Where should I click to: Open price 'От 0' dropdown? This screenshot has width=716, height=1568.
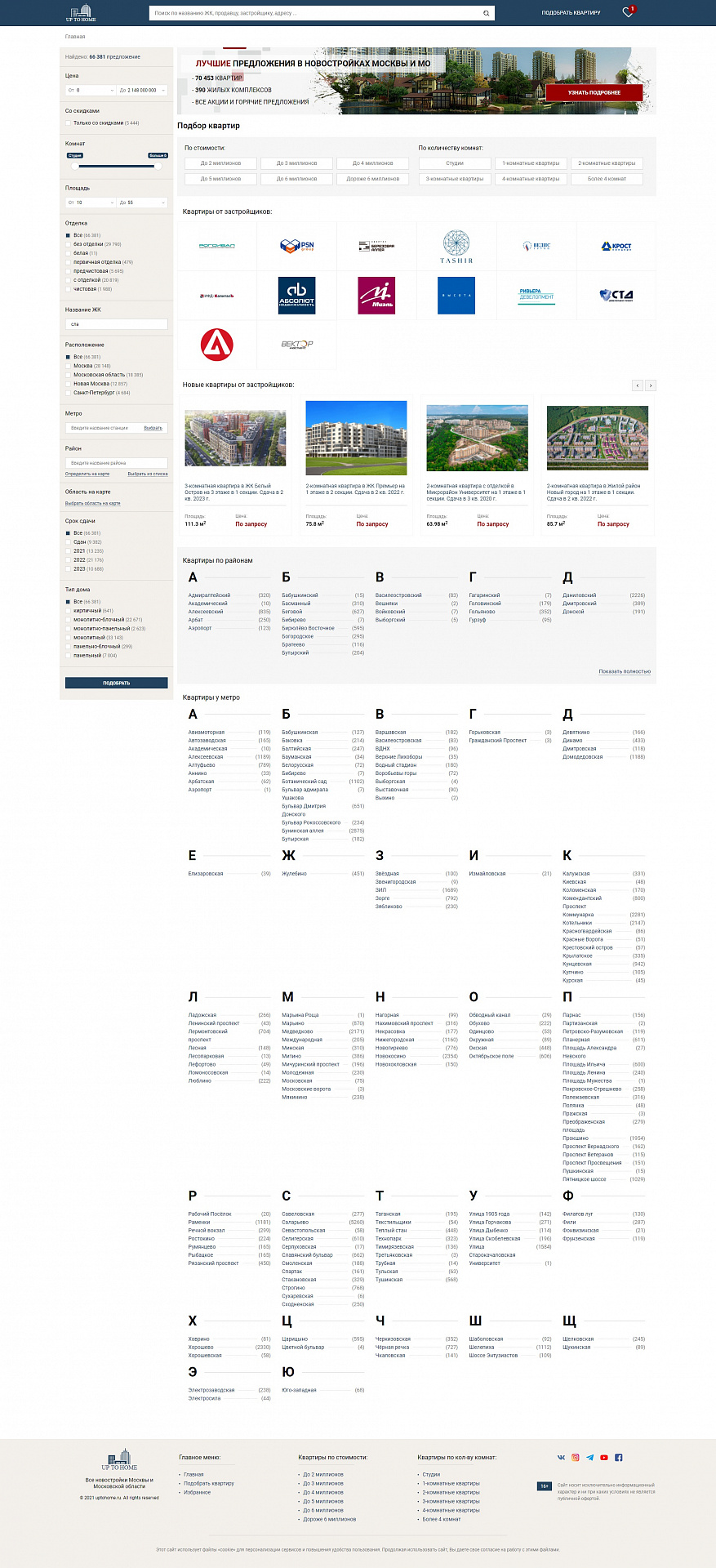pos(91,90)
